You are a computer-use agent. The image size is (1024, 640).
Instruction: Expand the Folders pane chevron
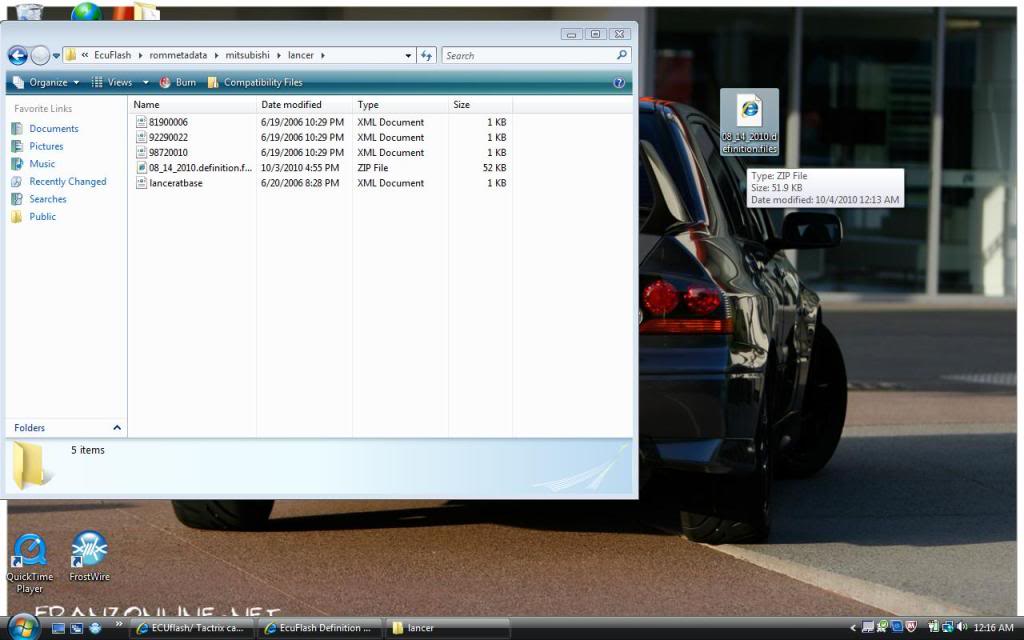click(117, 428)
